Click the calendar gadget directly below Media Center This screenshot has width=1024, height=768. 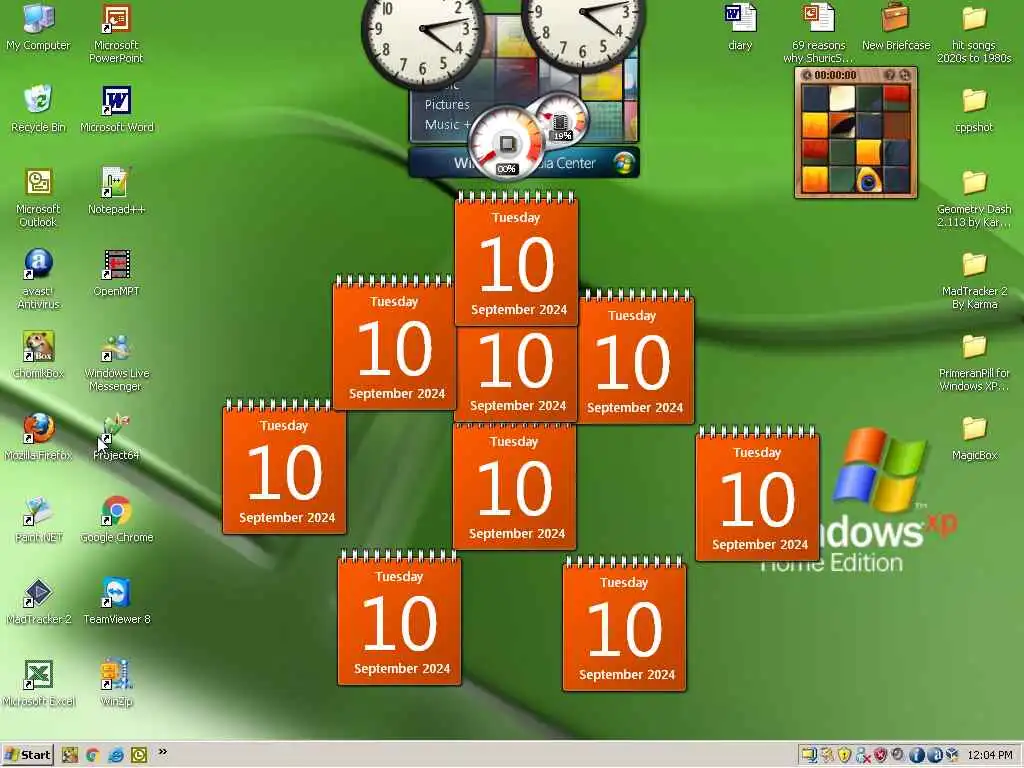[x=516, y=258]
